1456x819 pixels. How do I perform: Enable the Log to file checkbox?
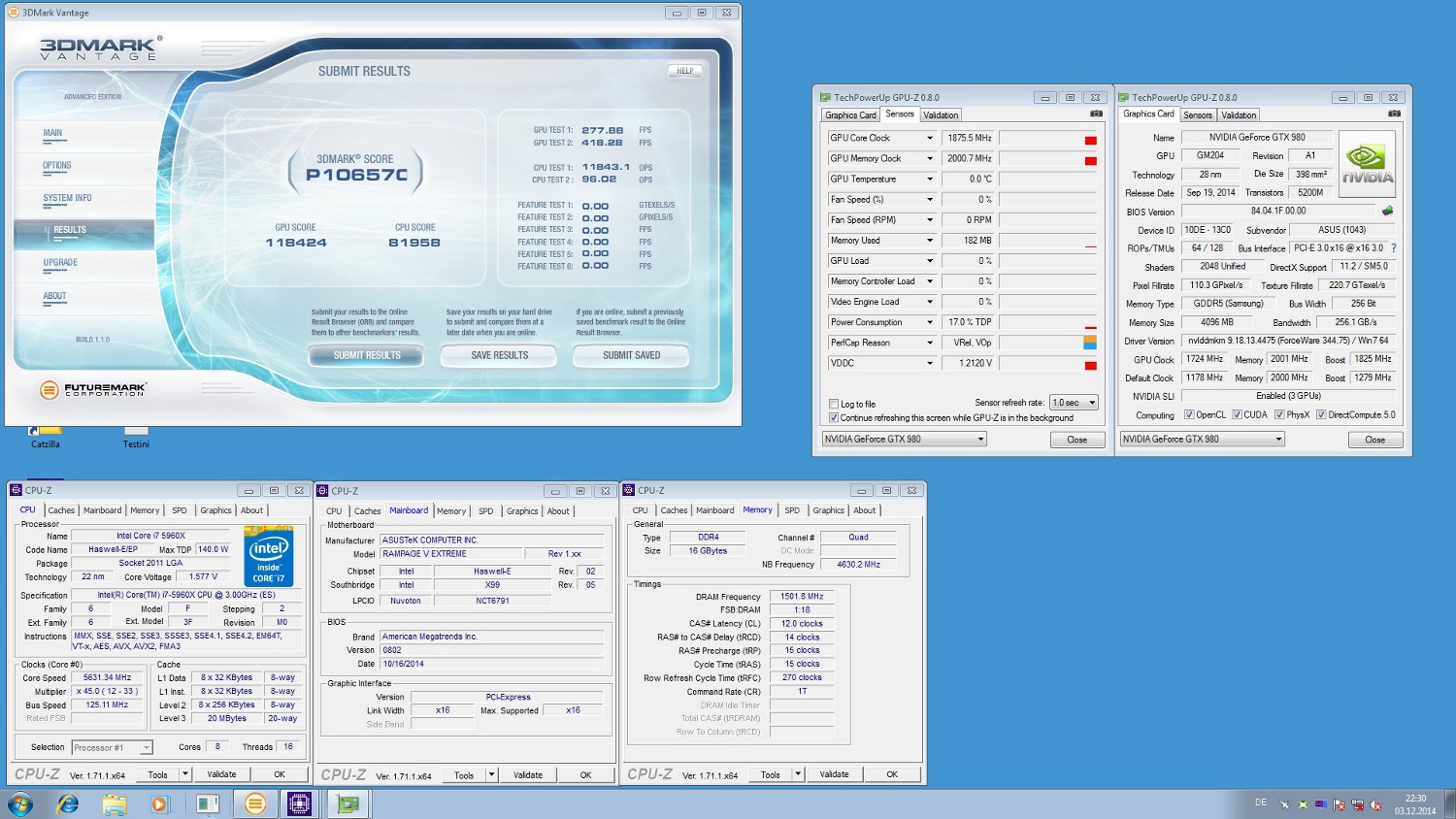(x=834, y=404)
